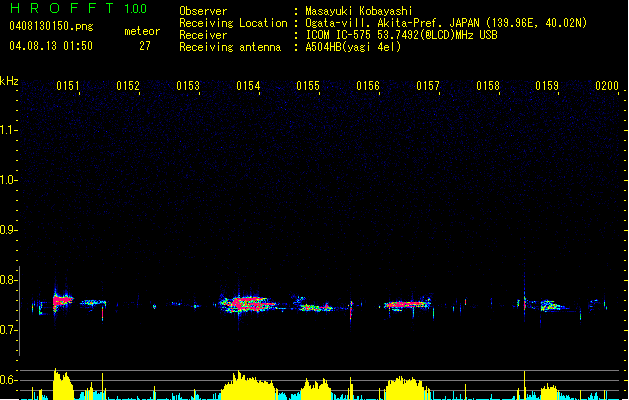Click the yellow power hump below 0154
The width and height of the screenshot is (629, 400).
coord(249,386)
